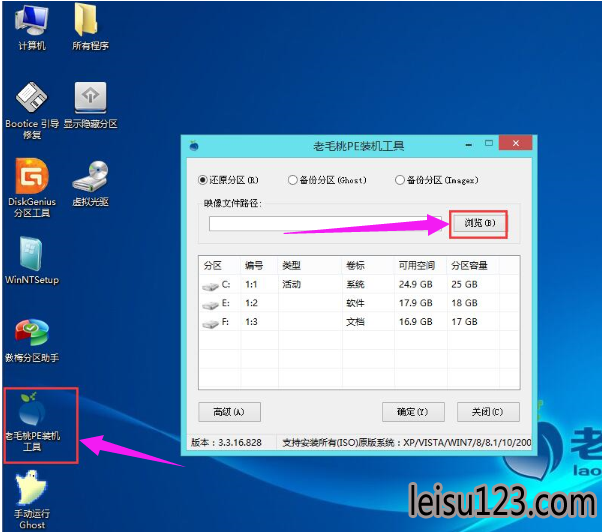Image resolution: width=602 pixels, height=532 pixels.
Task: Click the 文档 volume label cell
Action: [x=355, y=322]
